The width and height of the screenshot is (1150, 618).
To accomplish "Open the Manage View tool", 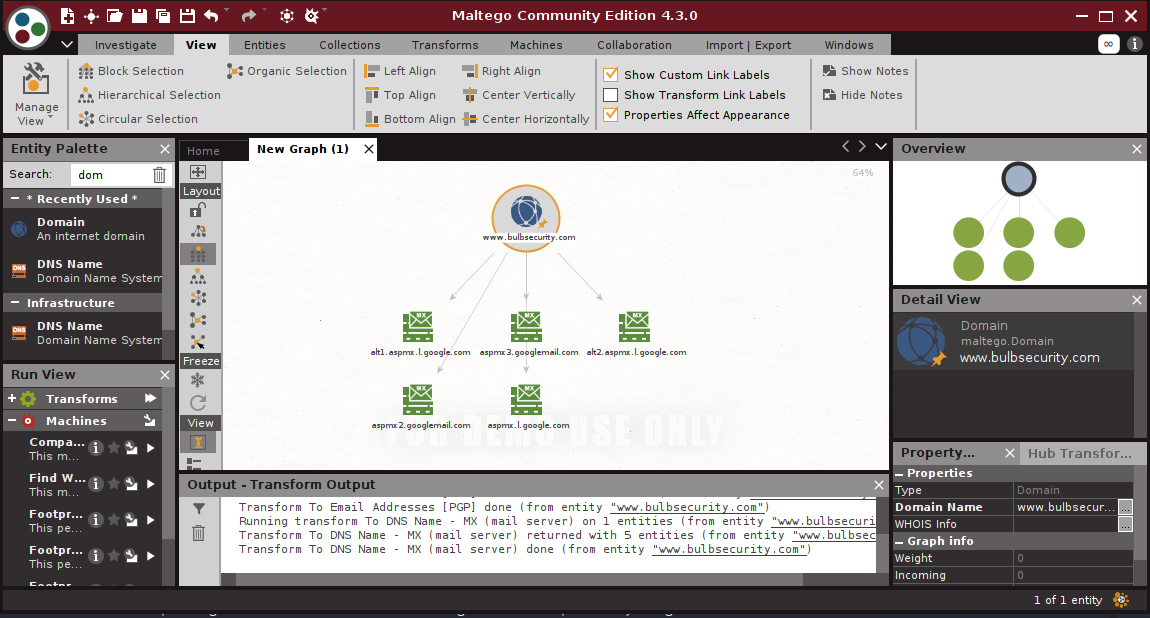I will (36, 95).
